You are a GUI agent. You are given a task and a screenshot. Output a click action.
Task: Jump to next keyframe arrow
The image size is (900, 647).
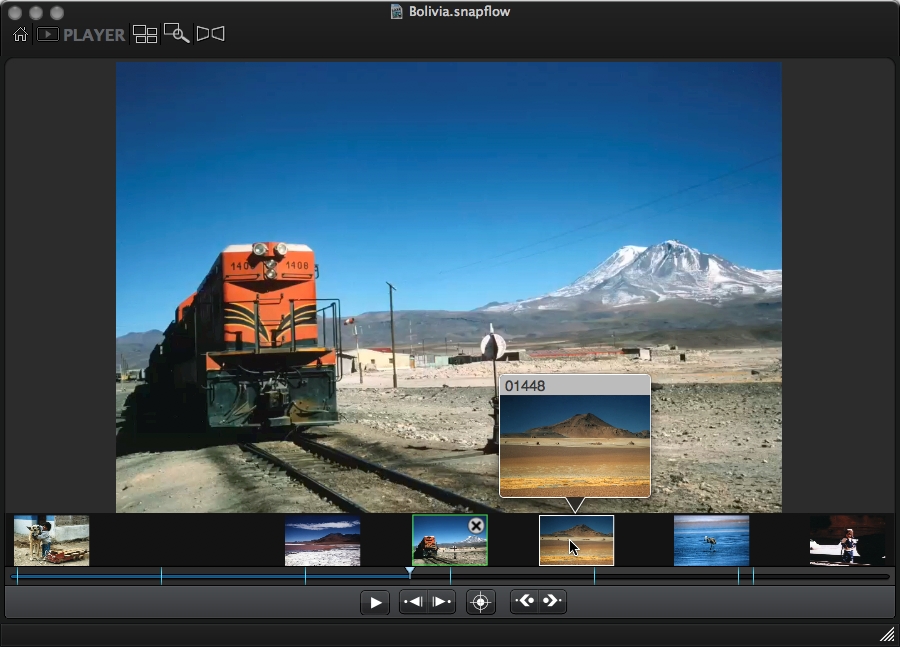coord(552,601)
